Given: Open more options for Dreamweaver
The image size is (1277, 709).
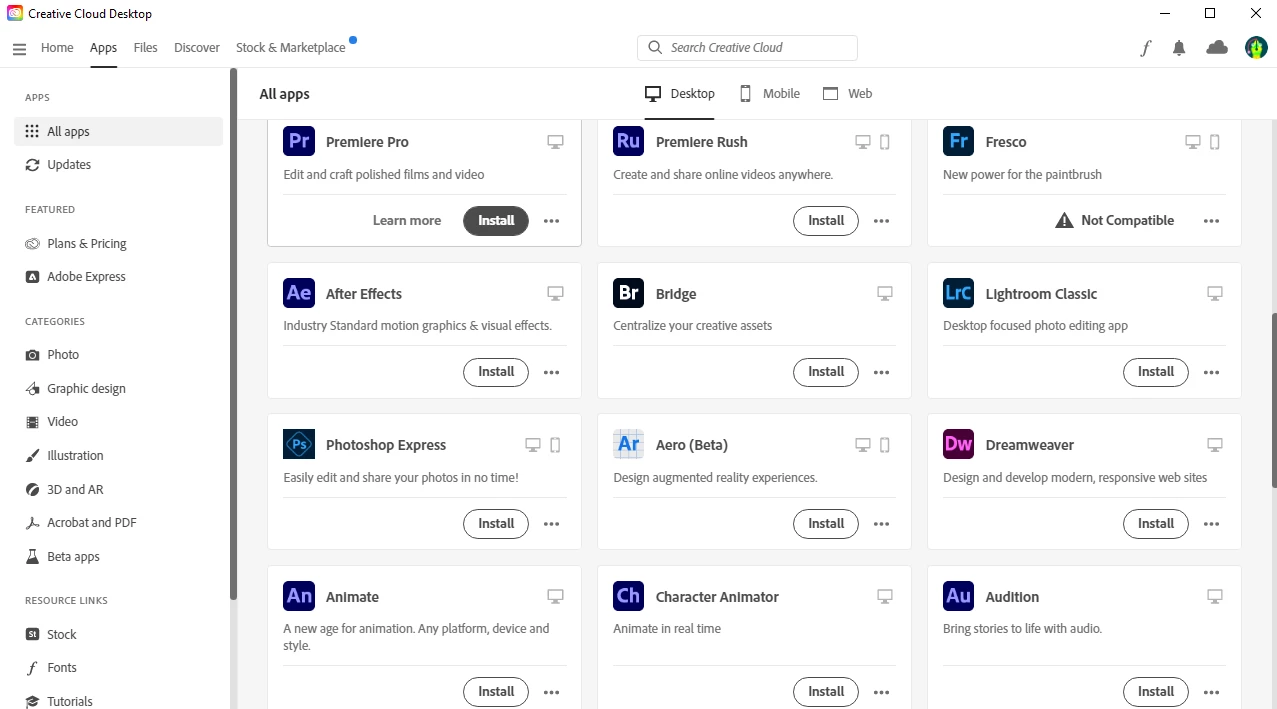Looking at the screenshot, I should click(1212, 524).
